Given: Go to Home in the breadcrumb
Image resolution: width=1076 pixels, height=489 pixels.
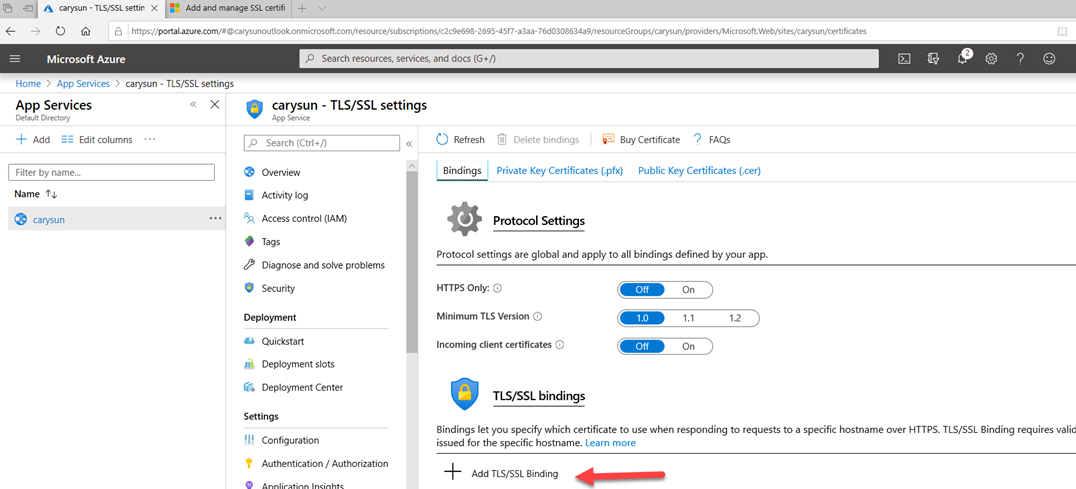Looking at the screenshot, I should [28, 84].
